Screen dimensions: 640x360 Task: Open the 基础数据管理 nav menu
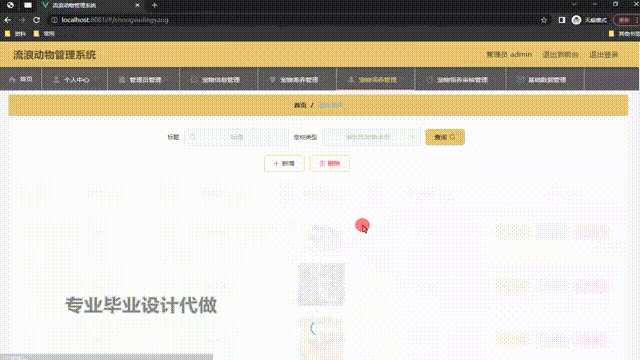coord(545,79)
